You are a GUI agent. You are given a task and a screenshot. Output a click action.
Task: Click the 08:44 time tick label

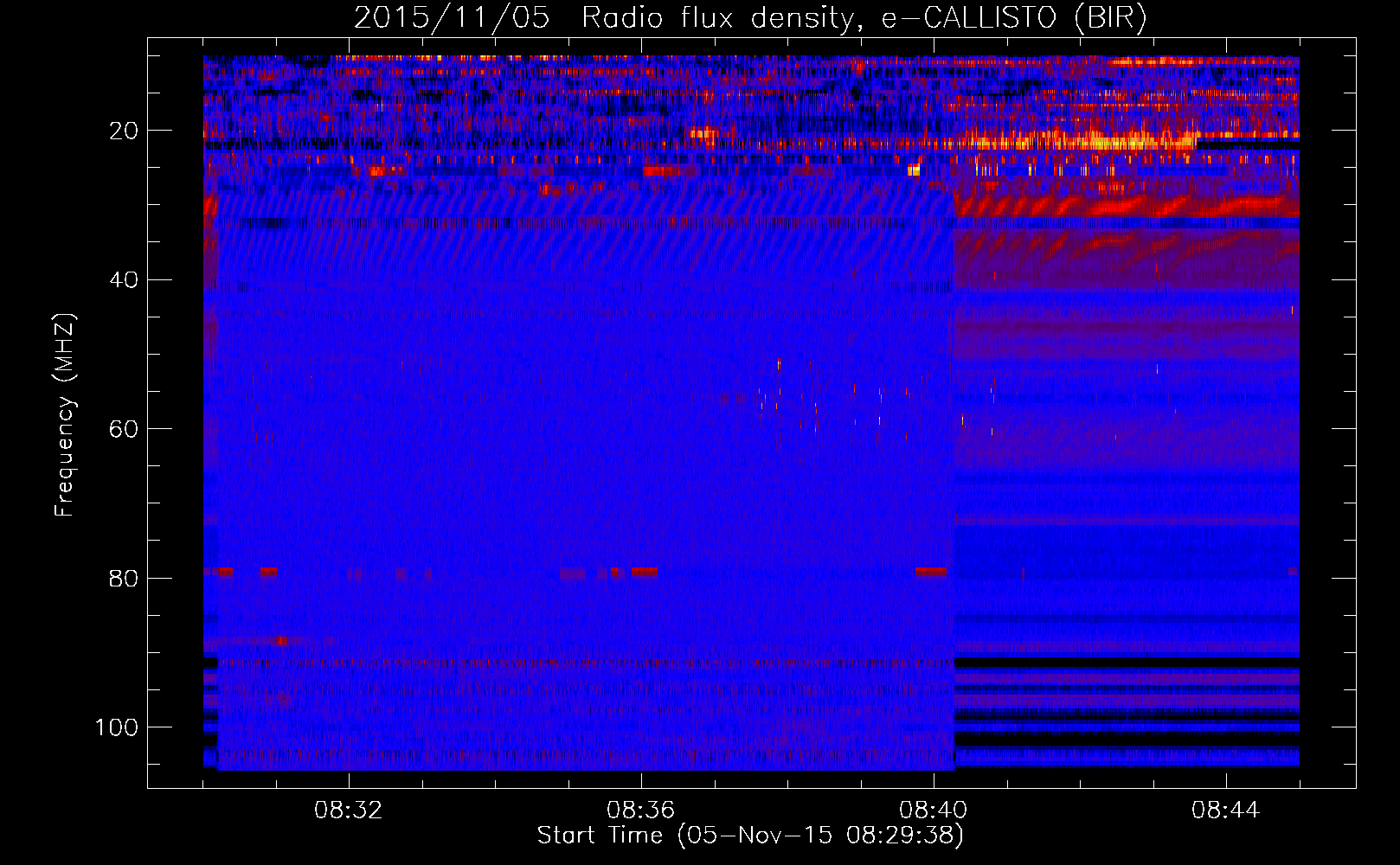[x=1226, y=811]
